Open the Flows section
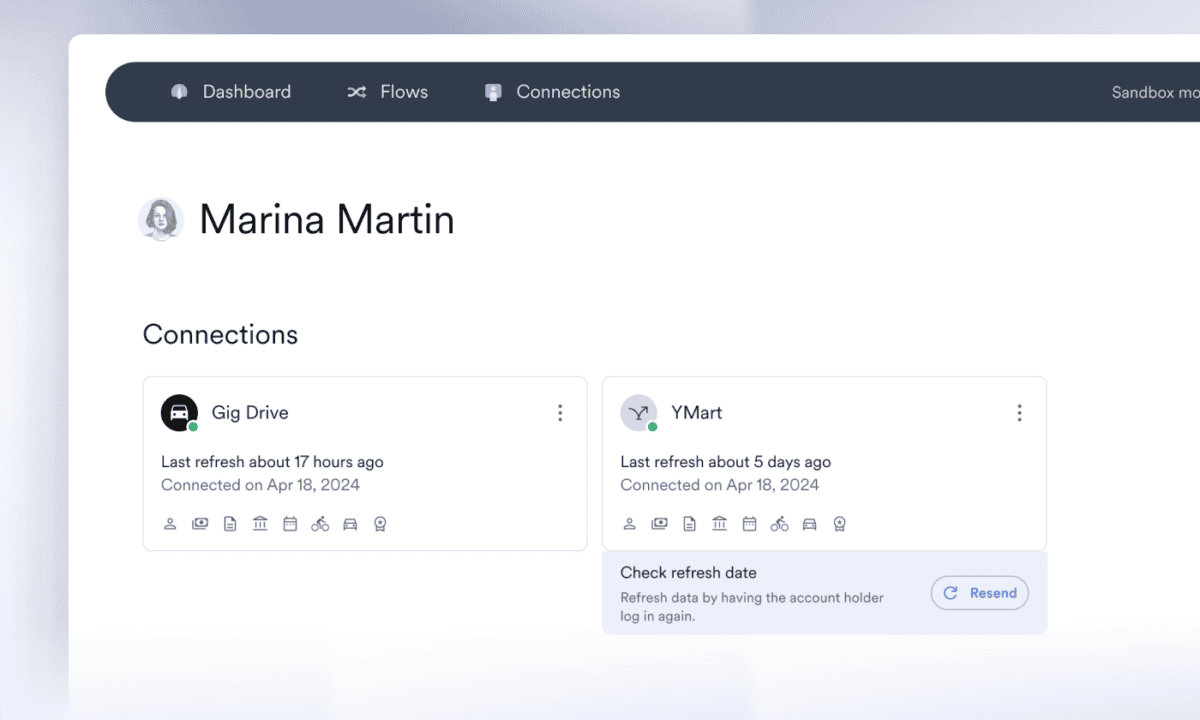 click(x=388, y=91)
